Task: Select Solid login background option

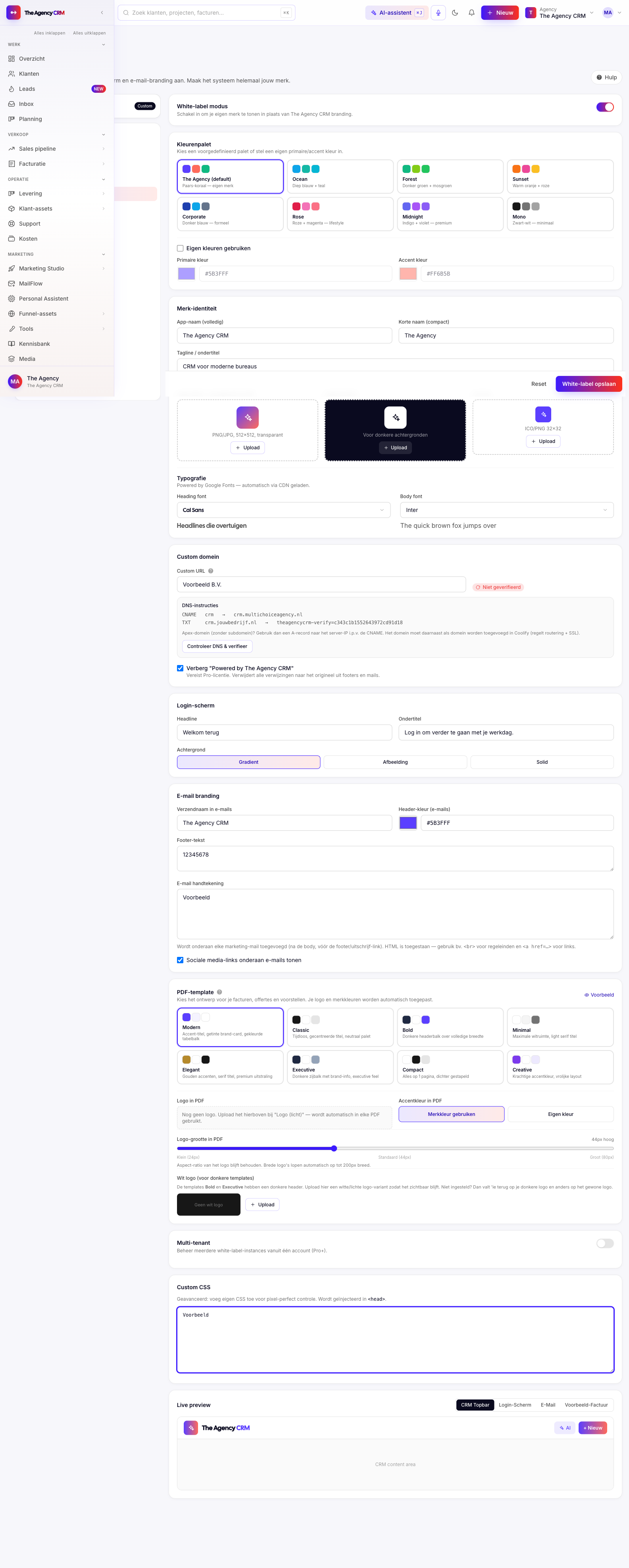Action: (542, 762)
